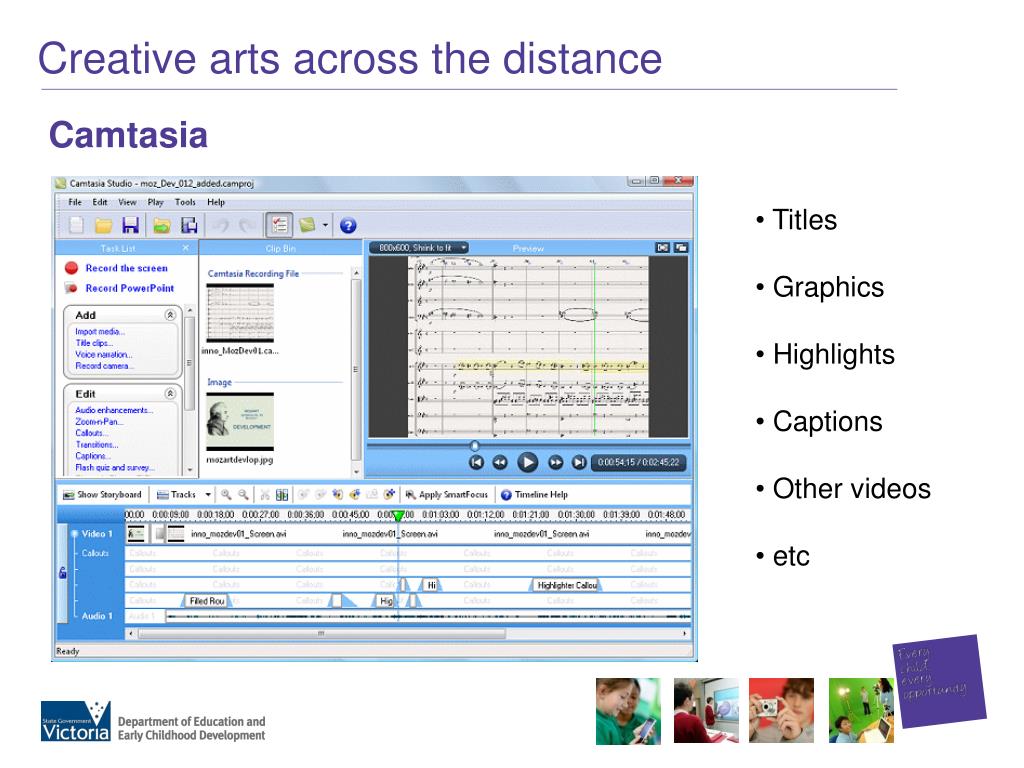Click the New Project page icon
Image resolution: width=1024 pixels, height=768 pixels.
pyautogui.click(x=77, y=225)
